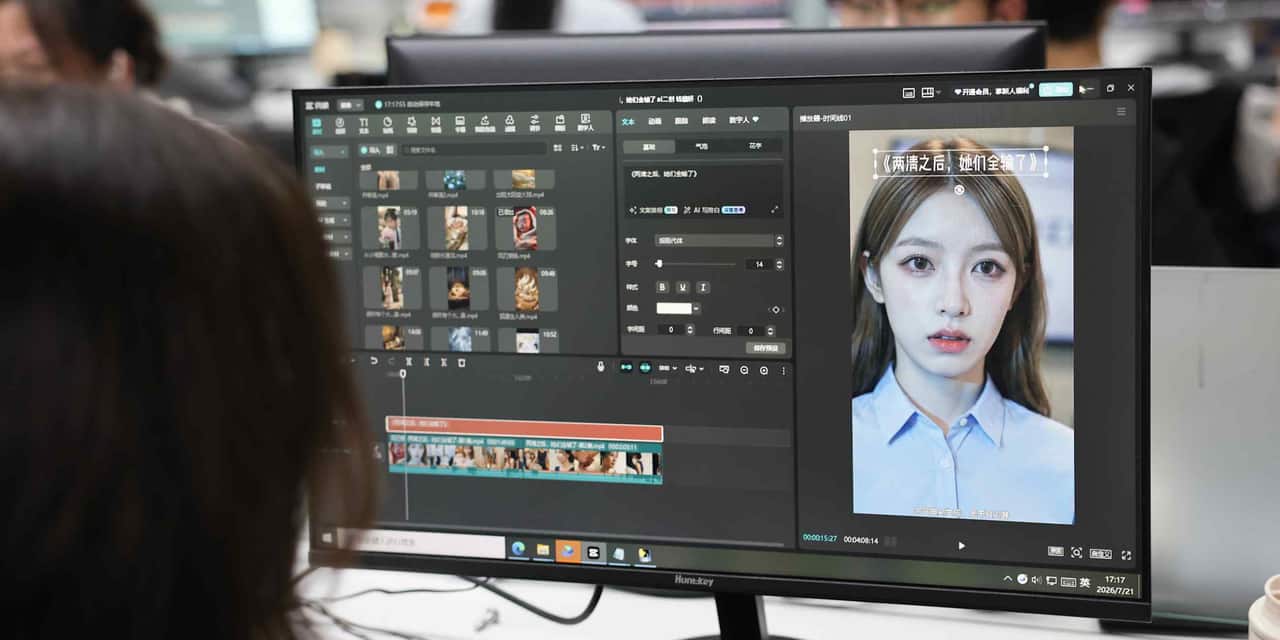Adjust the font size slider handle

659,264
